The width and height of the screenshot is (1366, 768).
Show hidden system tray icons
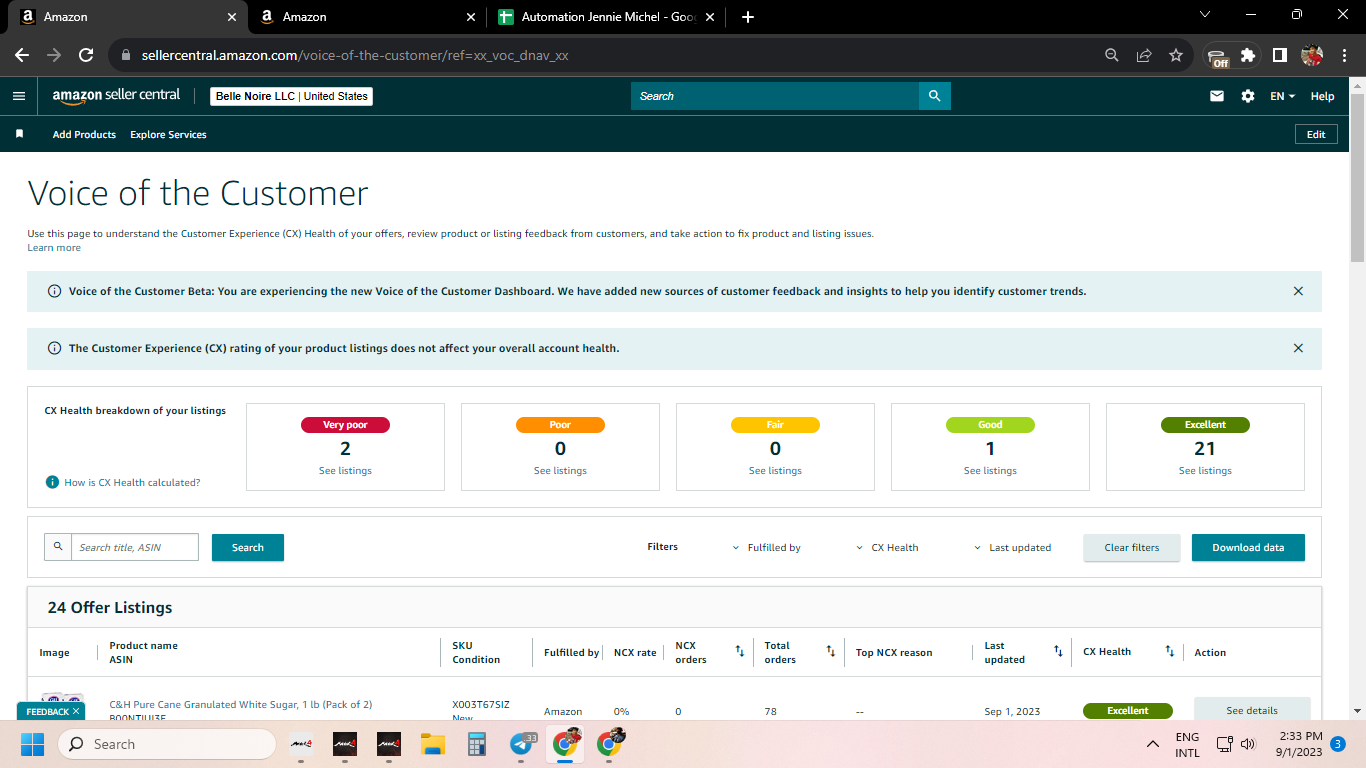click(1153, 744)
